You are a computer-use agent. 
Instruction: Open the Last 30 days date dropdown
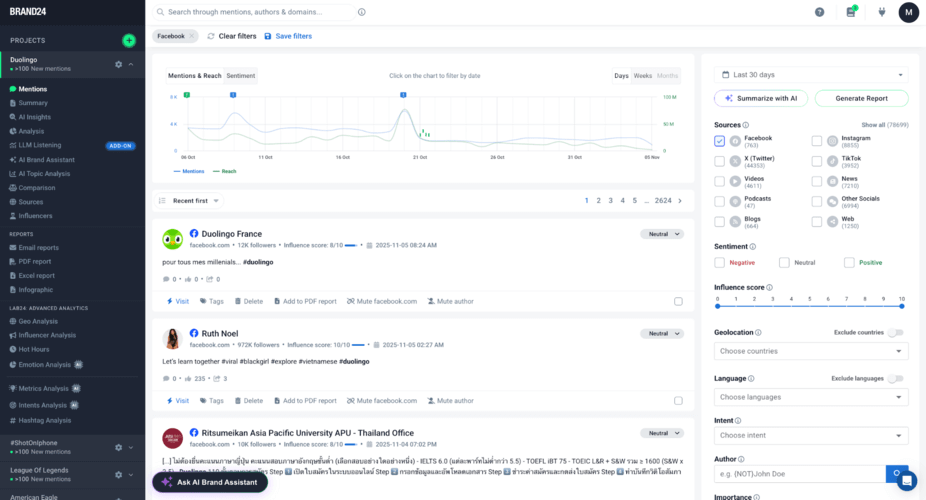click(x=811, y=75)
